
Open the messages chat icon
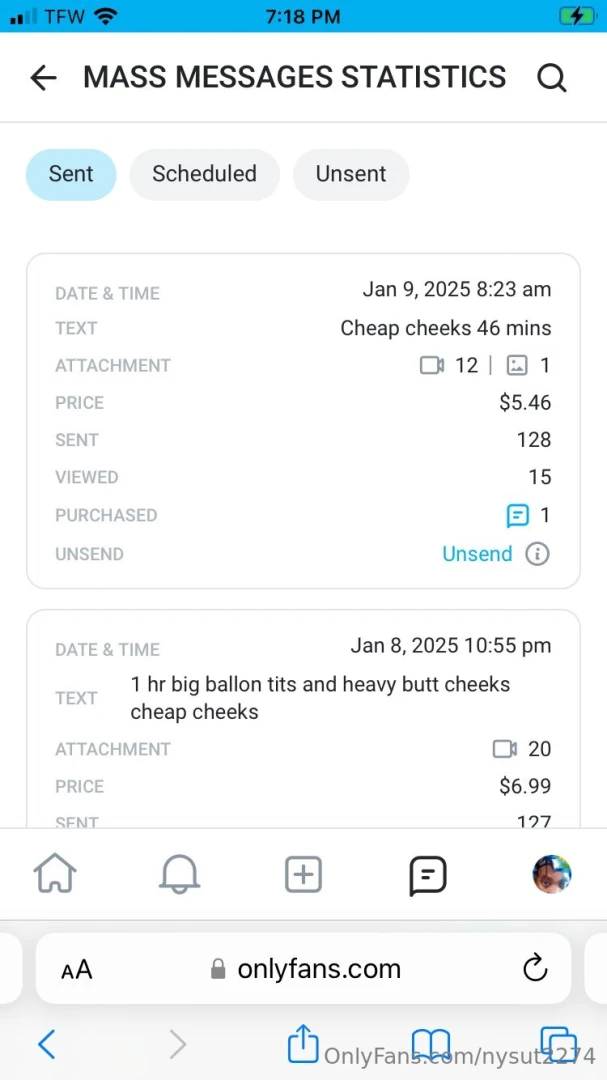(428, 875)
